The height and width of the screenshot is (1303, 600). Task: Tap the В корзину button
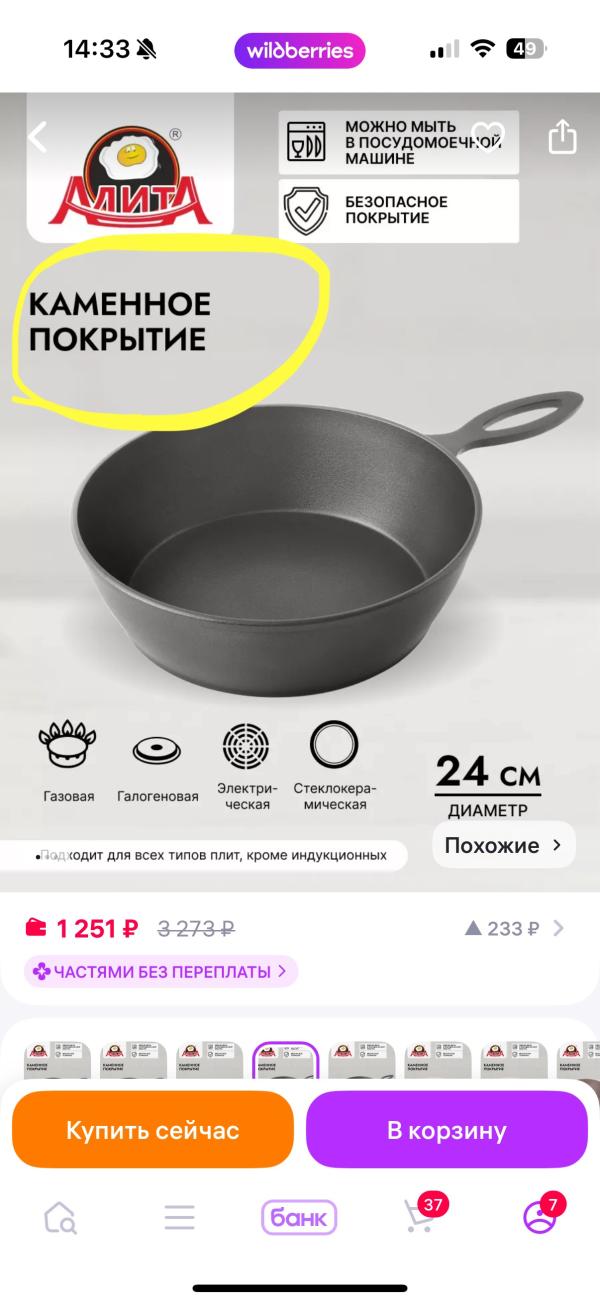(x=446, y=1130)
